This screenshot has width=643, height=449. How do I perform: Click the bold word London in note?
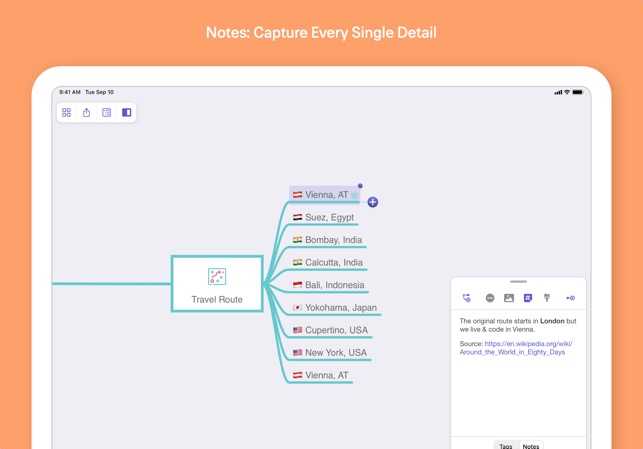552,321
